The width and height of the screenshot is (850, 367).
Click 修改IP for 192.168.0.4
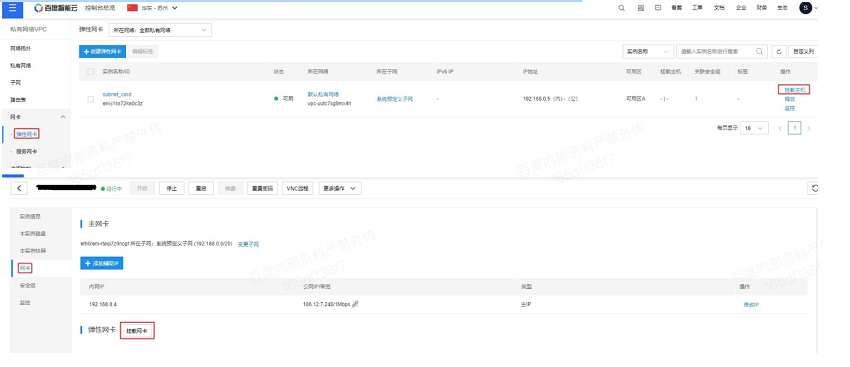(751, 305)
